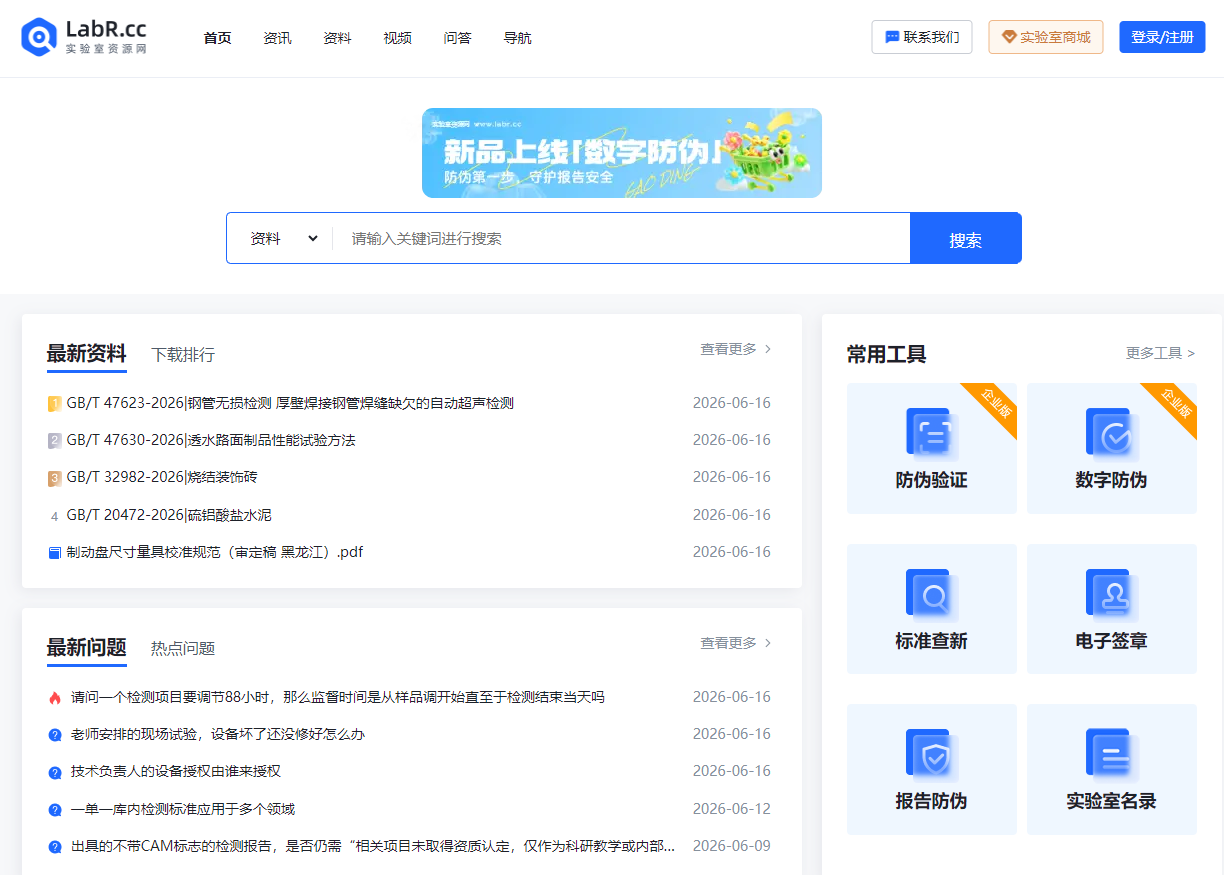Open question 技术负责人的设备授权由谁来授权
The width and height of the screenshot is (1224, 875).
[176, 771]
